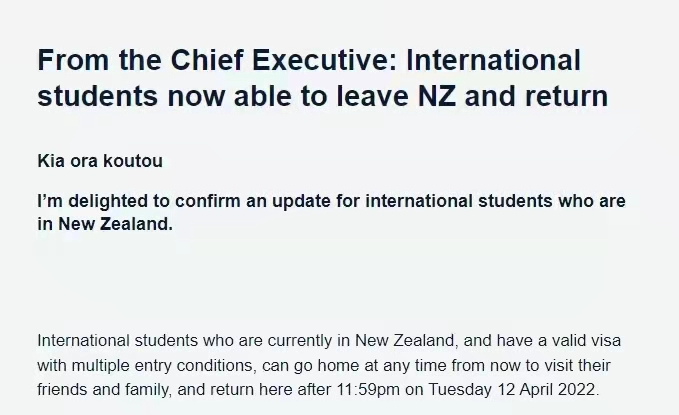Click the word 'return' at the headline's end
This screenshot has height=415, width=679.
(565, 98)
